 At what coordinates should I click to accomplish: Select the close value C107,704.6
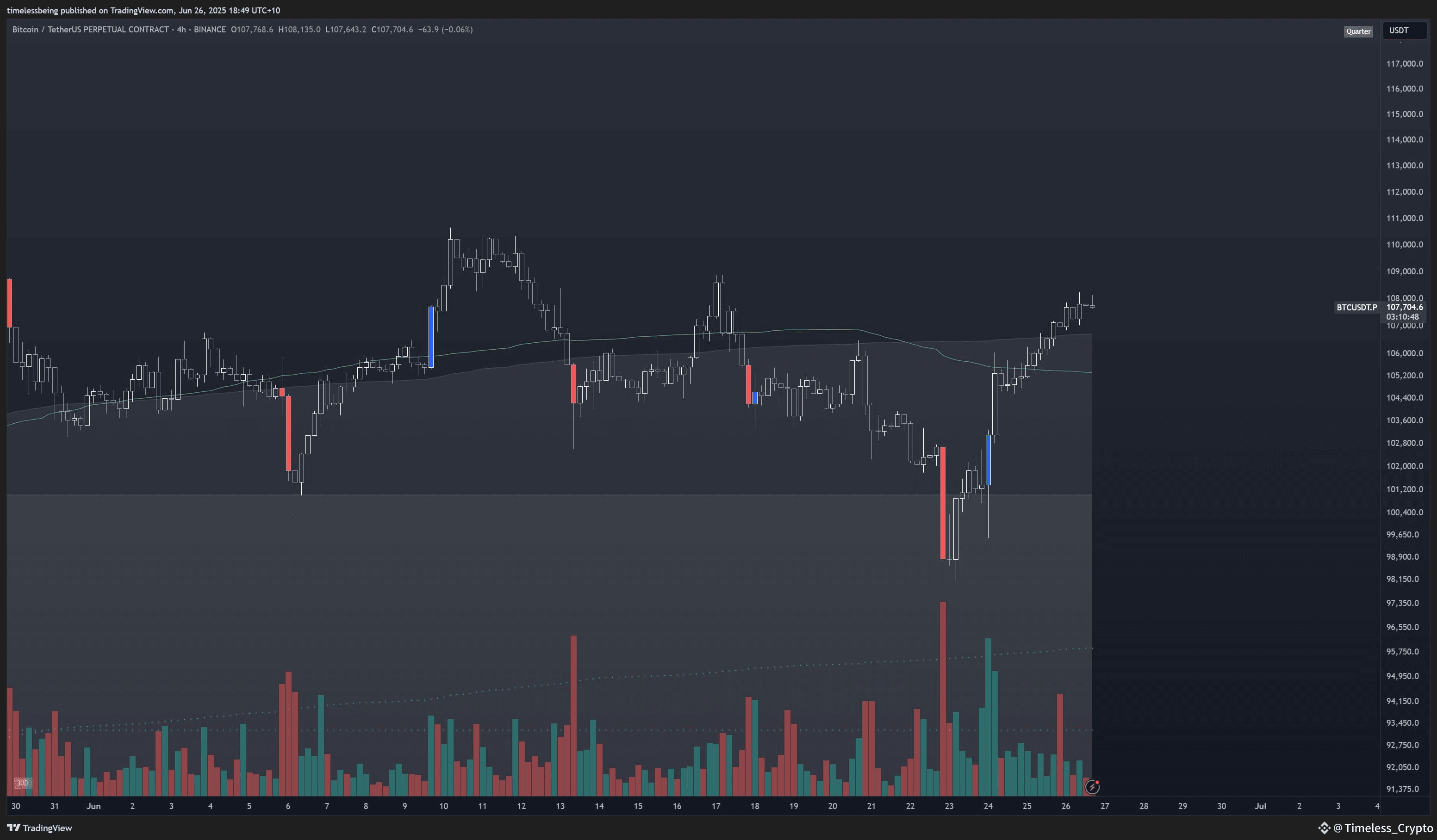[x=392, y=30]
